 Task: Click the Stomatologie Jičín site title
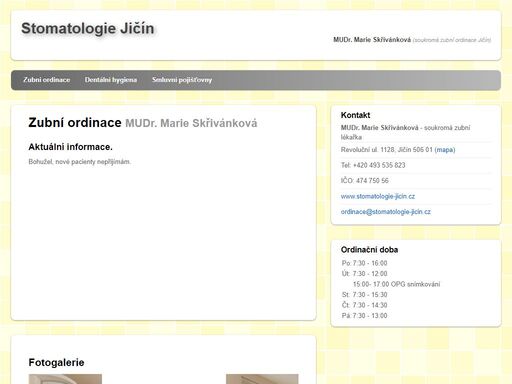click(88, 28)
